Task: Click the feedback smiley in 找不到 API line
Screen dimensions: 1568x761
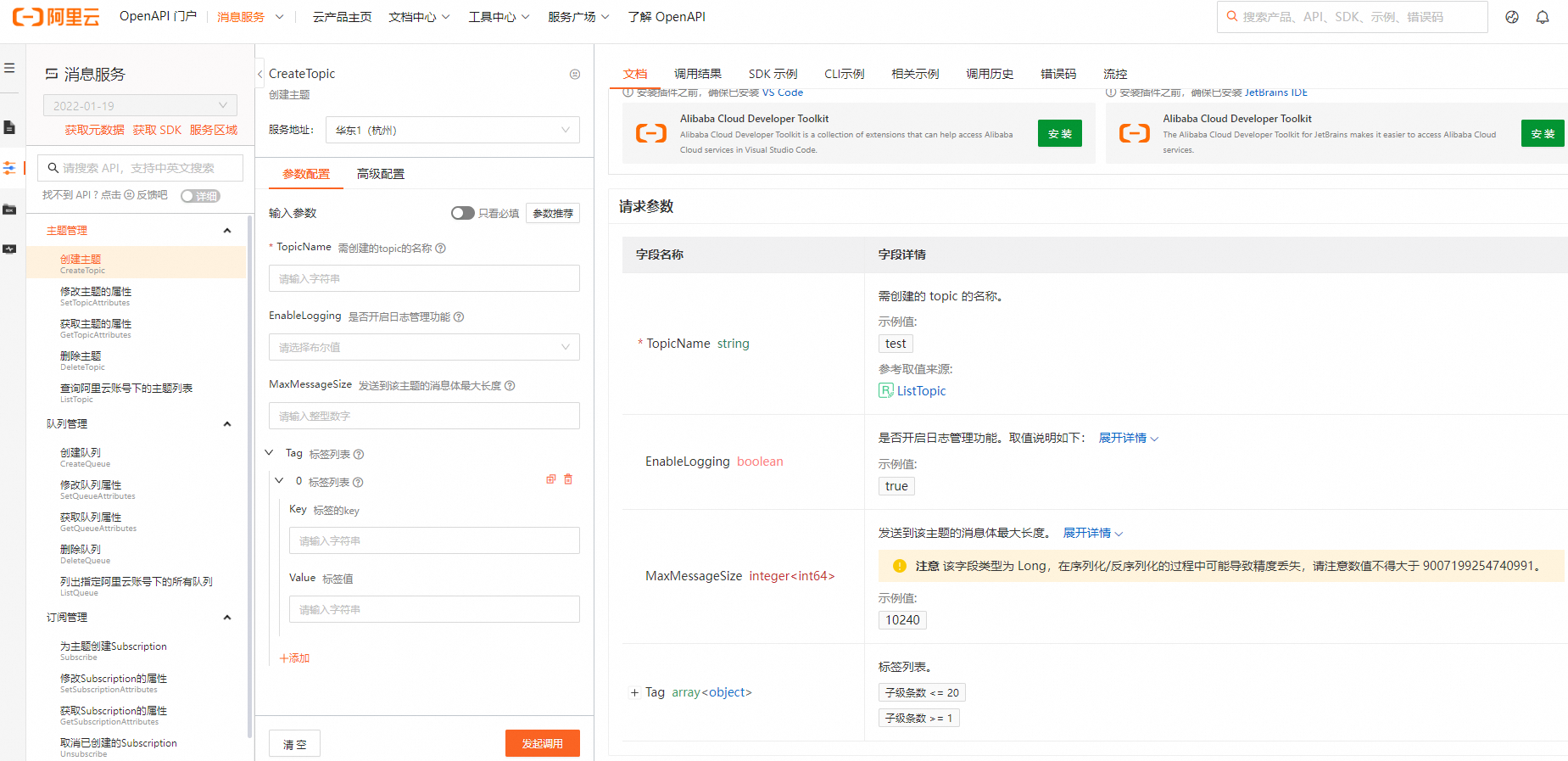Action: pyautogui.click(x=130, y=194)
